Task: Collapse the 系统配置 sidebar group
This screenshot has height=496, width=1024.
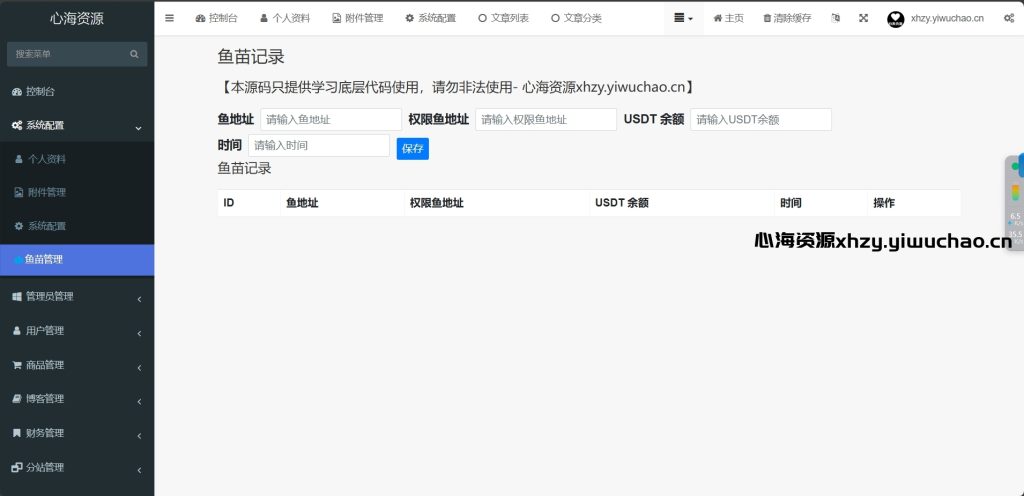Action: (77, 125)
